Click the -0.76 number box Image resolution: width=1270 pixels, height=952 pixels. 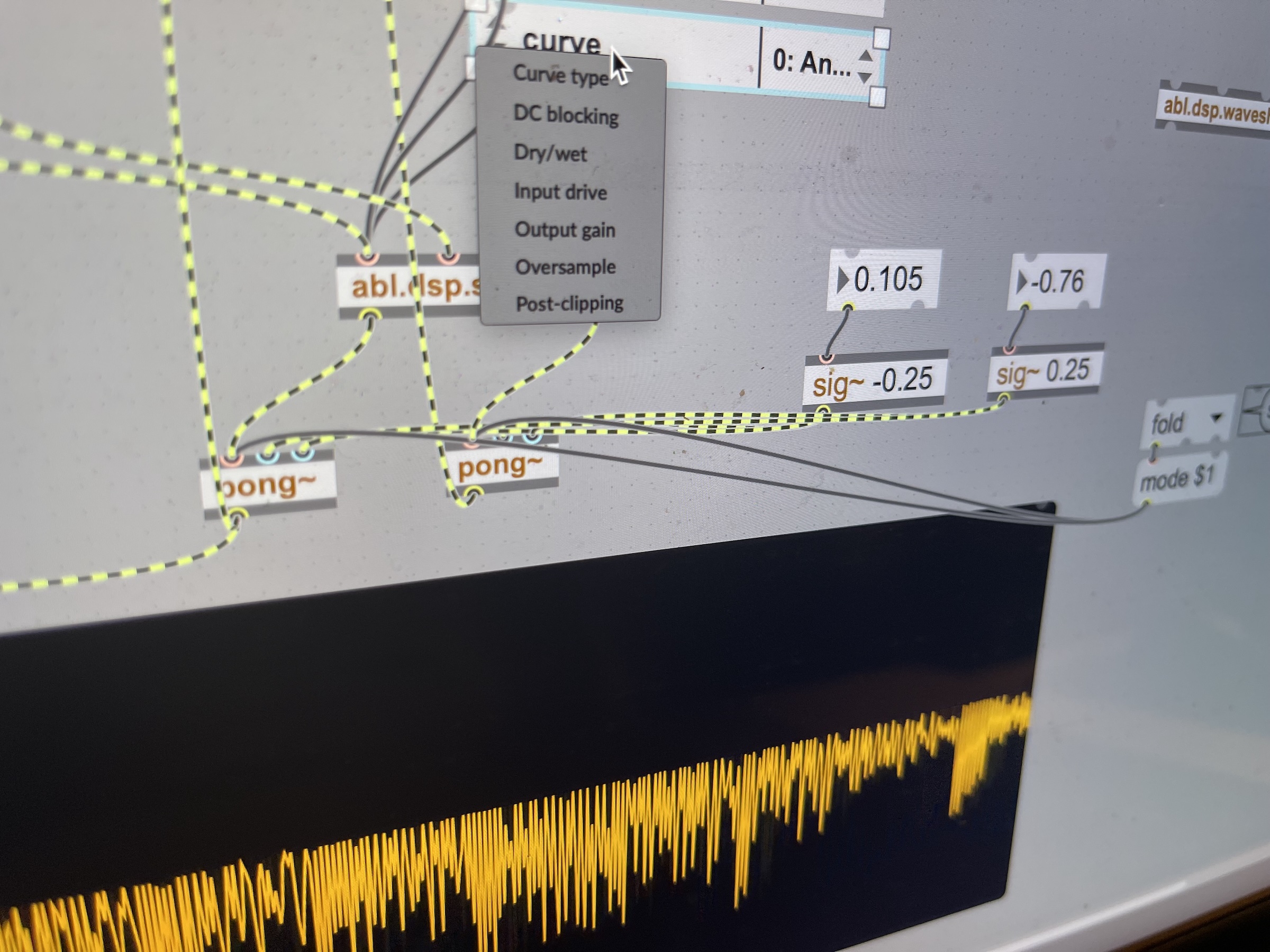1058,282
